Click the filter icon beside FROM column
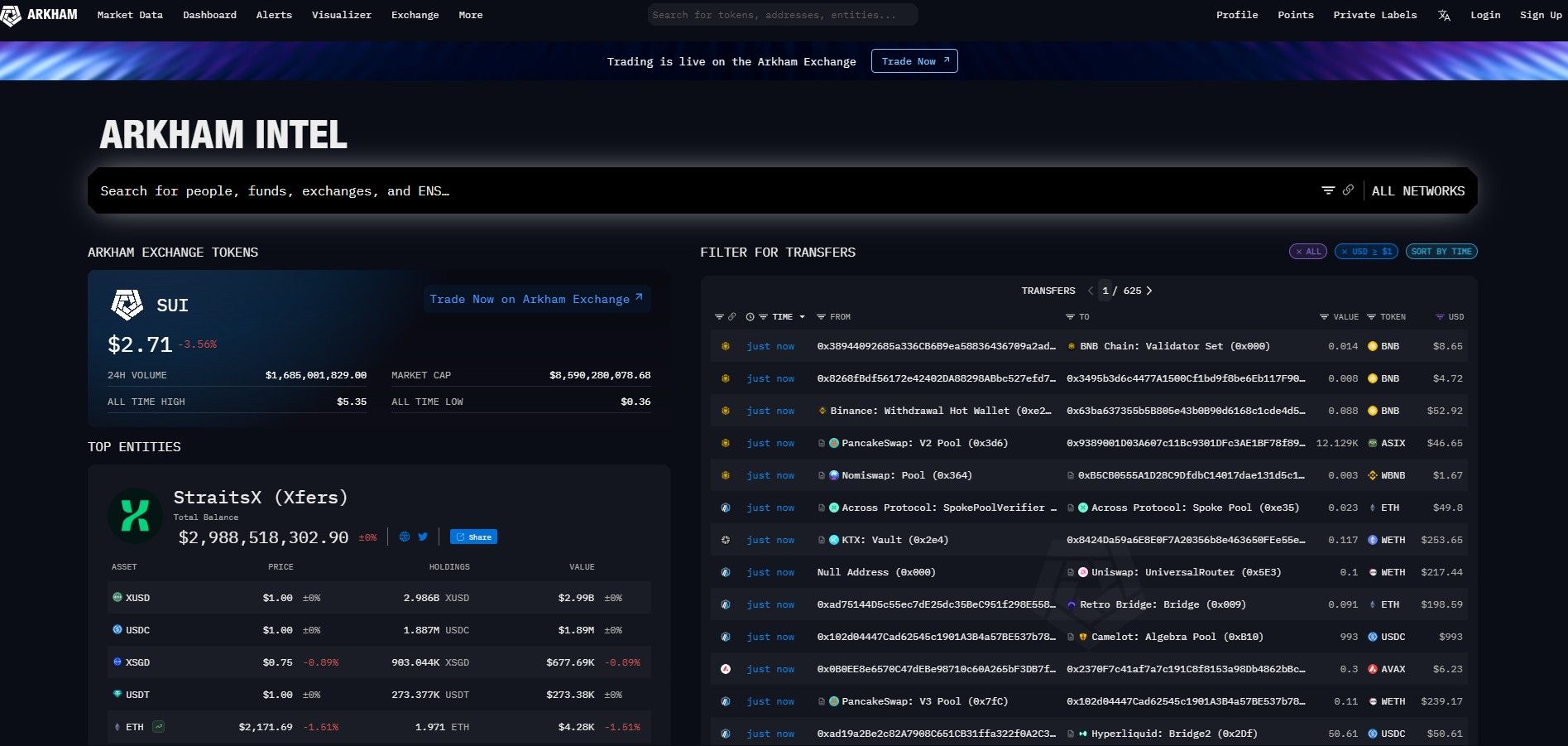This screenshot has width=1568, height=746. [821, 317]
